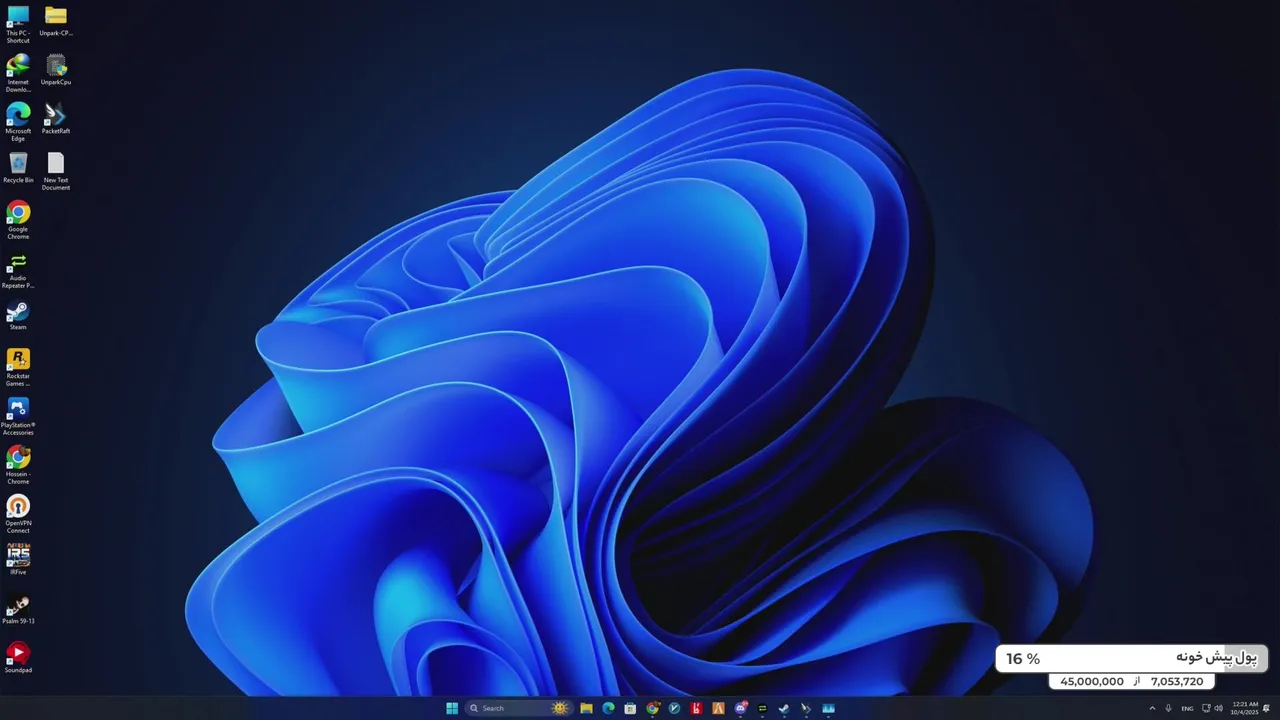Open the volume speaker tray icon
Screen dimensions: 1280x720
[x=1218, y=708]
